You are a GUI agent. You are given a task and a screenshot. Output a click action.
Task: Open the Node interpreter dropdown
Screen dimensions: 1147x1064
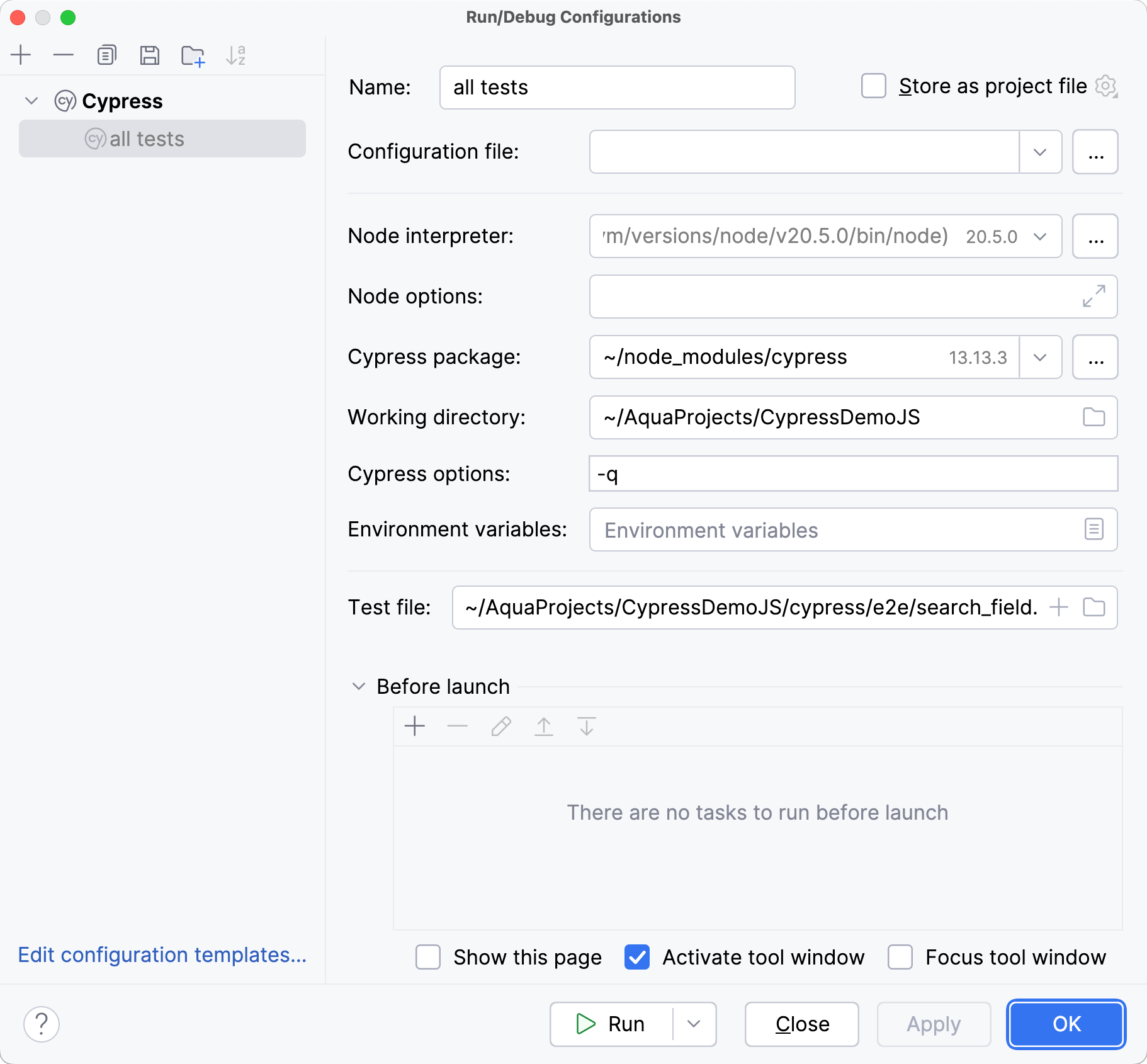tap(1039, 236)
